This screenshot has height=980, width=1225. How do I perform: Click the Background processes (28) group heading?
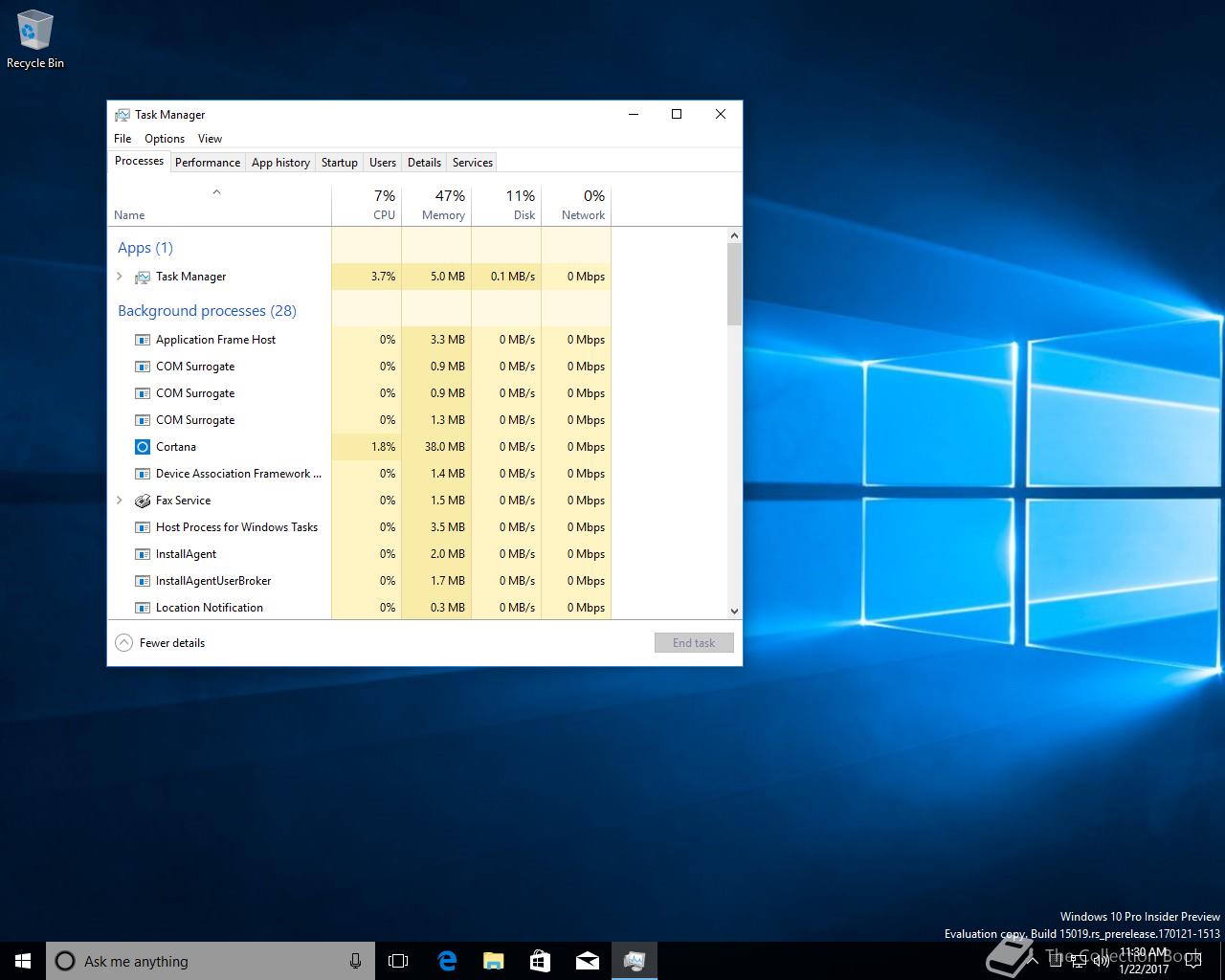(x=207, y=311)
